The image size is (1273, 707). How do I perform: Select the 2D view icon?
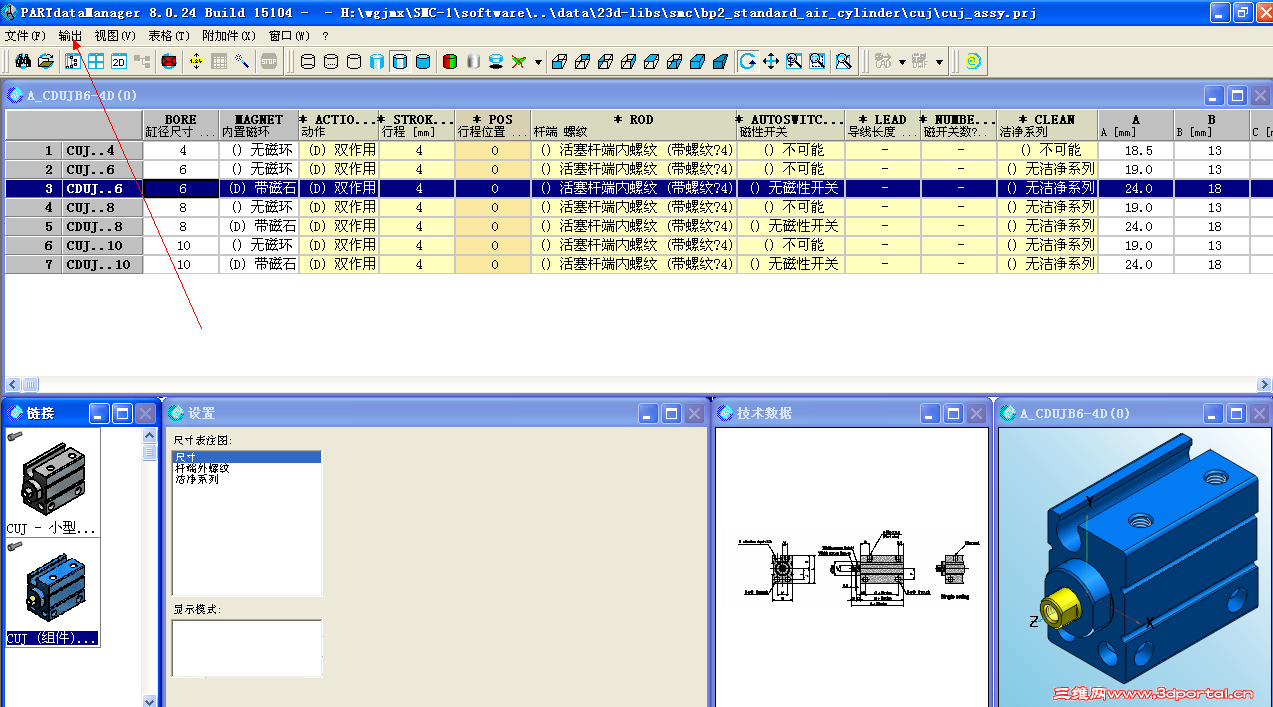click(x=119, y=61)
